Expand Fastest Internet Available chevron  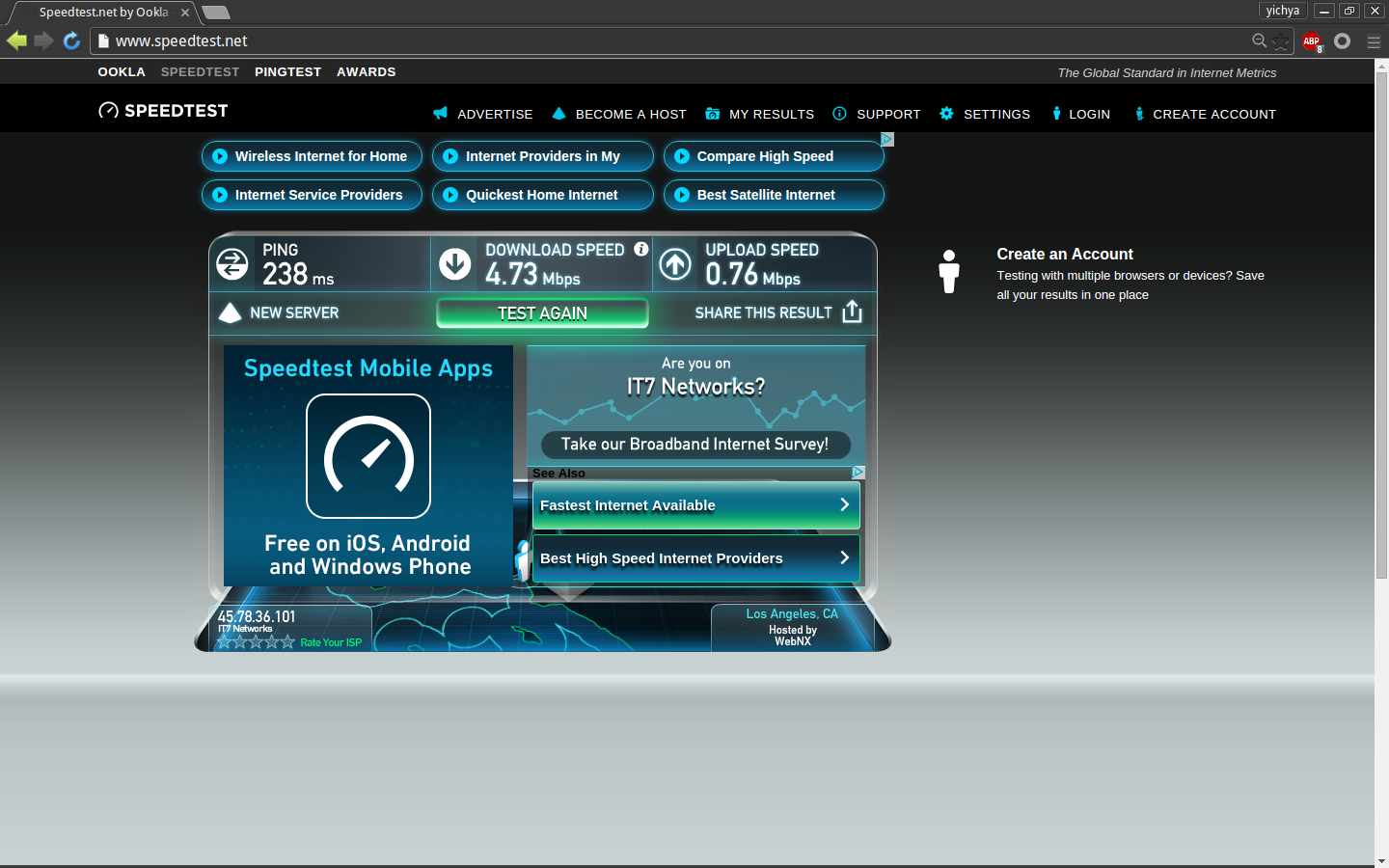pyautogui.click(x=844, y=504)
